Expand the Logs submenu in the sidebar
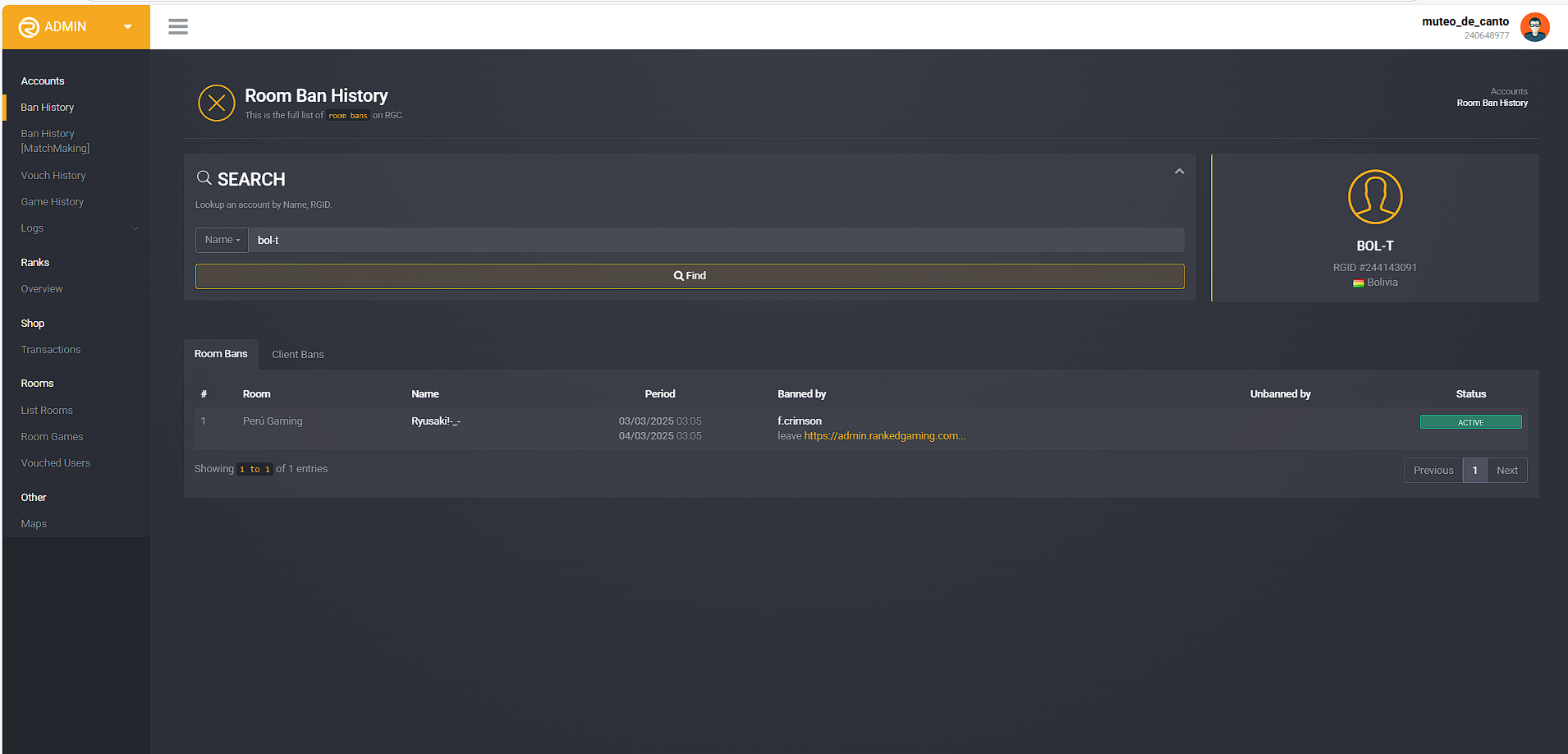 [79, 228]
